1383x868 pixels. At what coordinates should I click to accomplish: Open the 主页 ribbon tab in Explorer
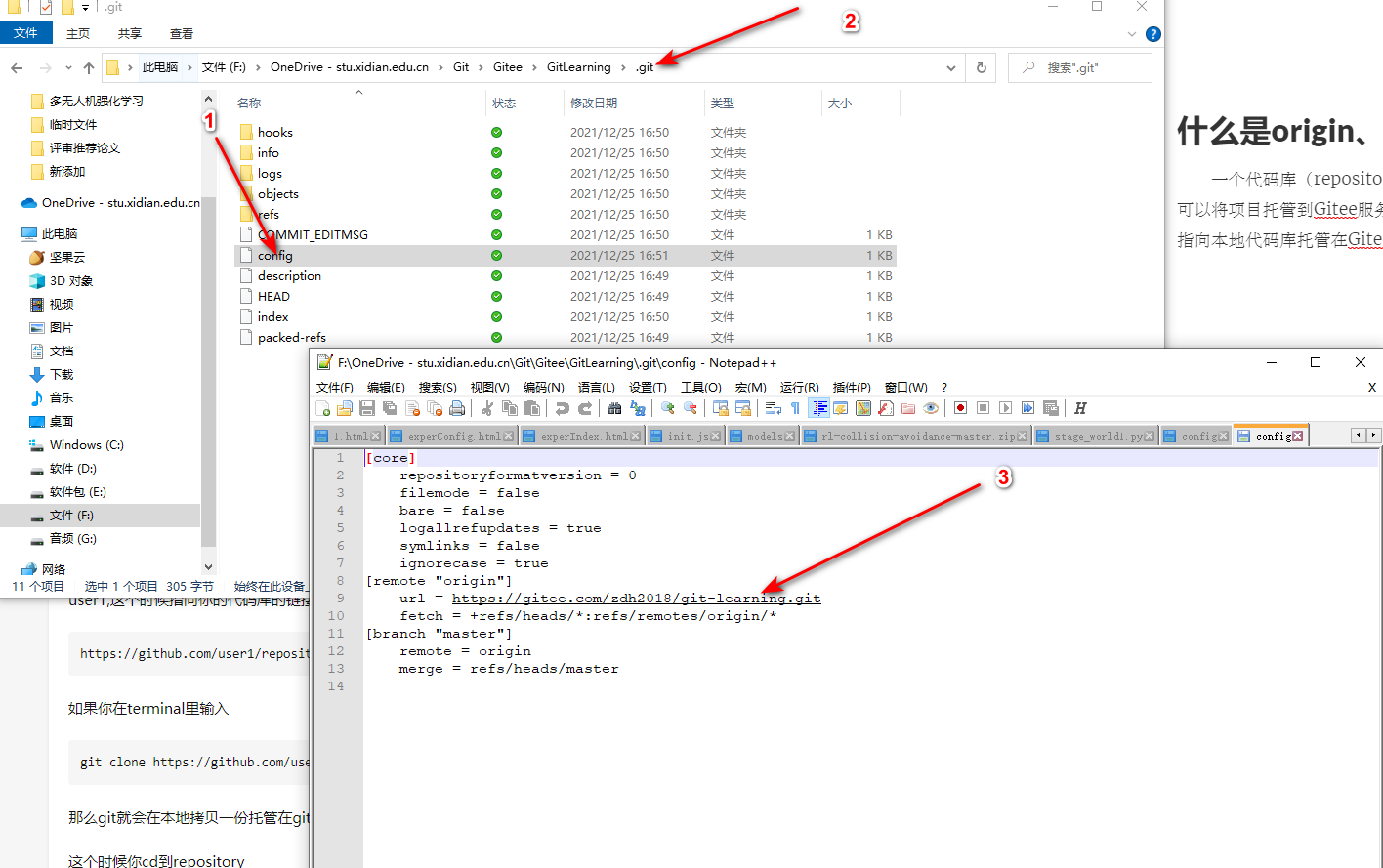[78, 33]
